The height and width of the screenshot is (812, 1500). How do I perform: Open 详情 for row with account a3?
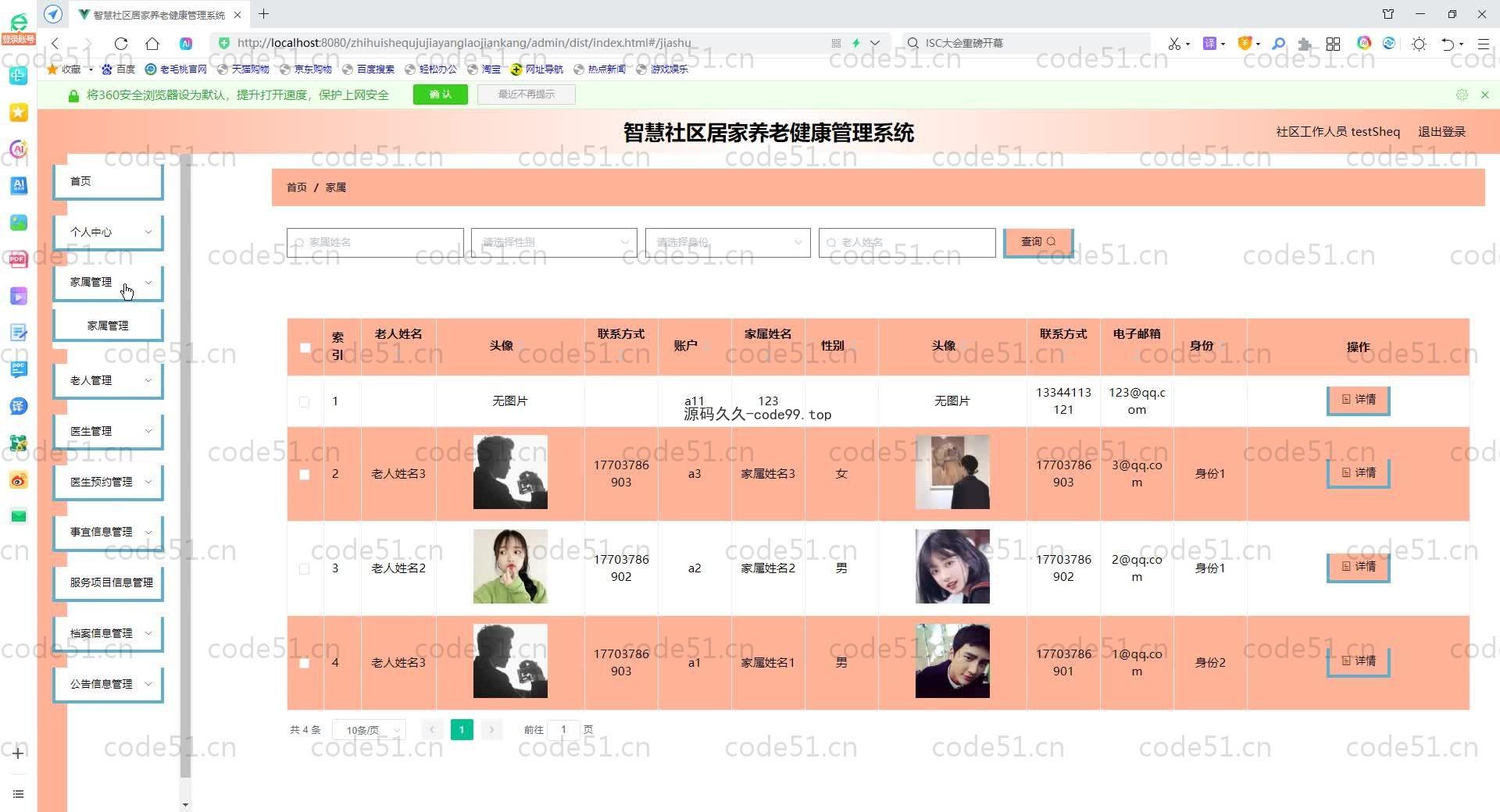[x=1359, y=473]
